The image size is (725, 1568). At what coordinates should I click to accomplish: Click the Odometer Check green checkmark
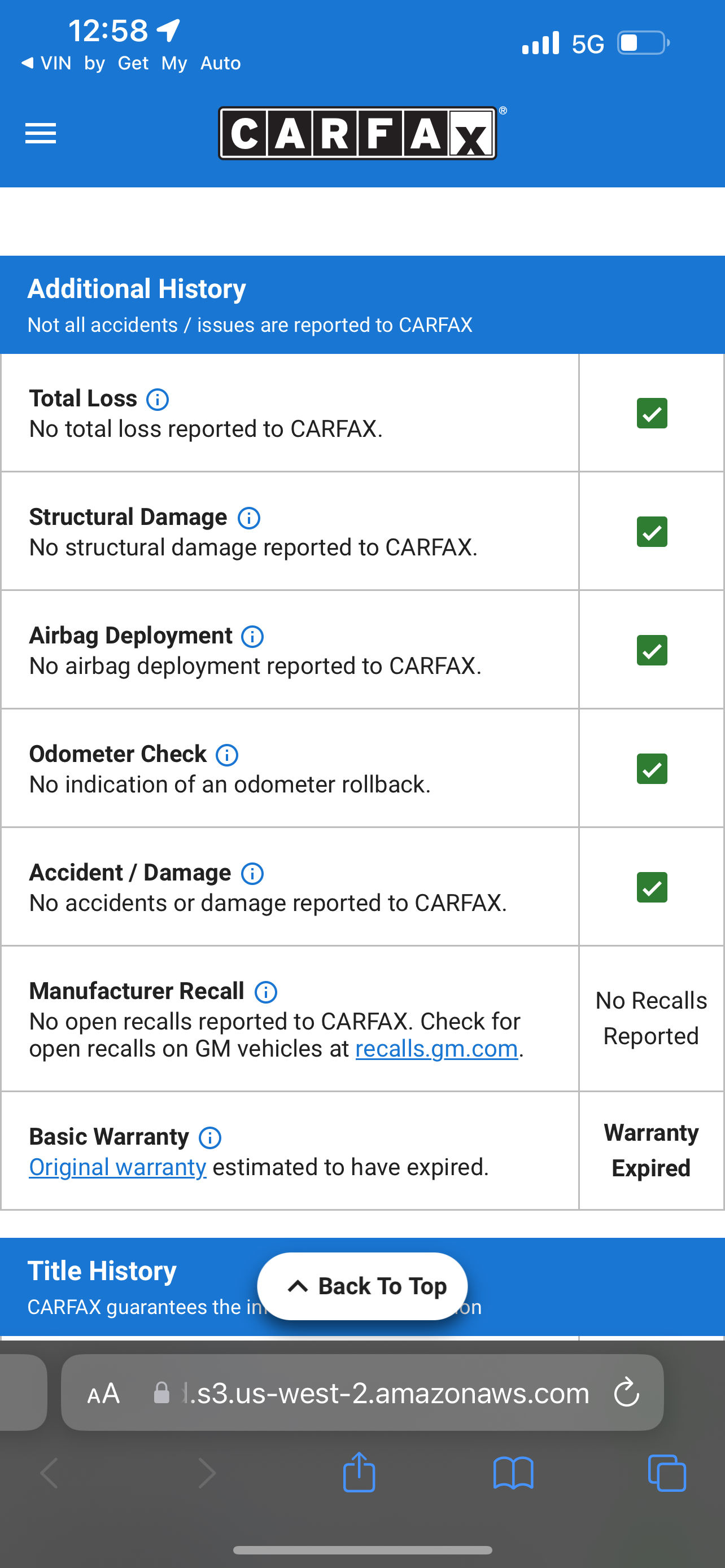[652, 769]
